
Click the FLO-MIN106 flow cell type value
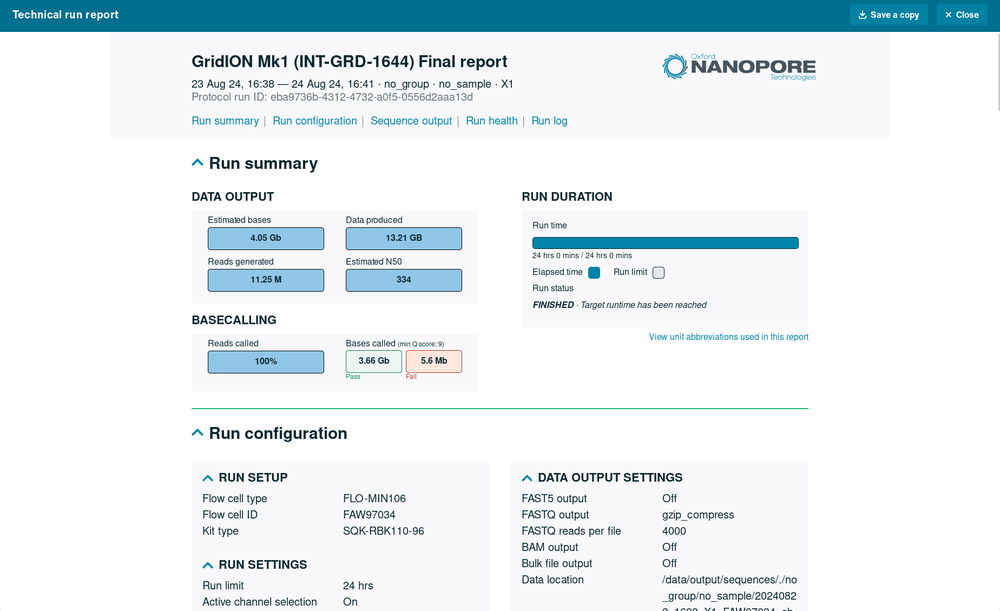(x=374, y=498)
